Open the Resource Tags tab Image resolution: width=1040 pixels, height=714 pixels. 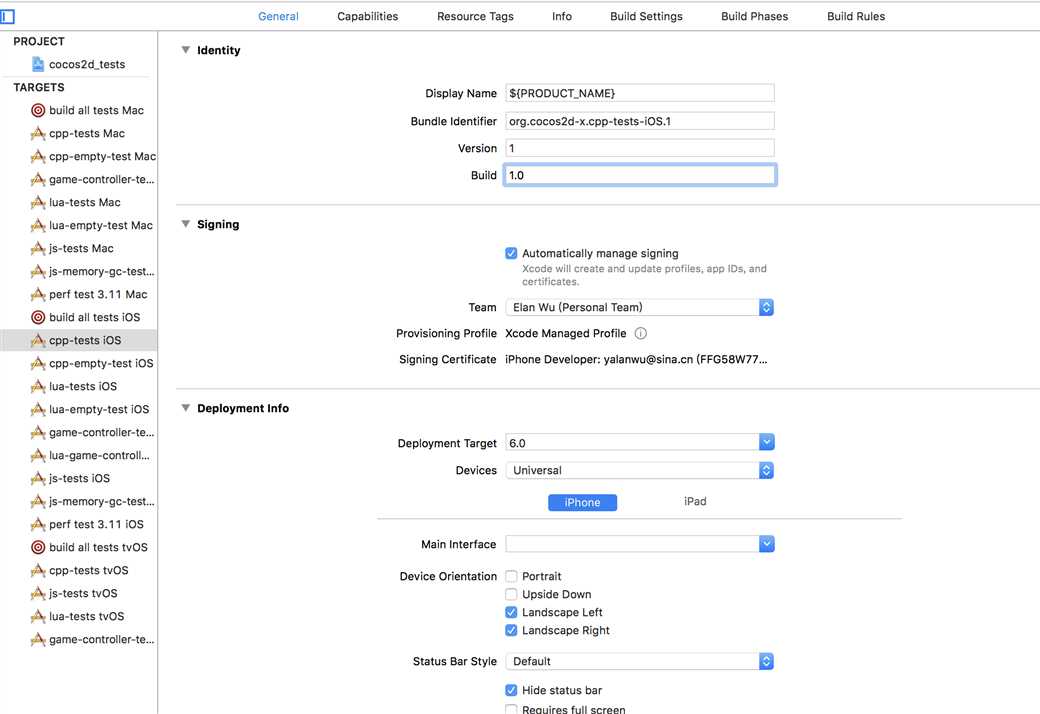pyautogui.click(x=475, y=16)
